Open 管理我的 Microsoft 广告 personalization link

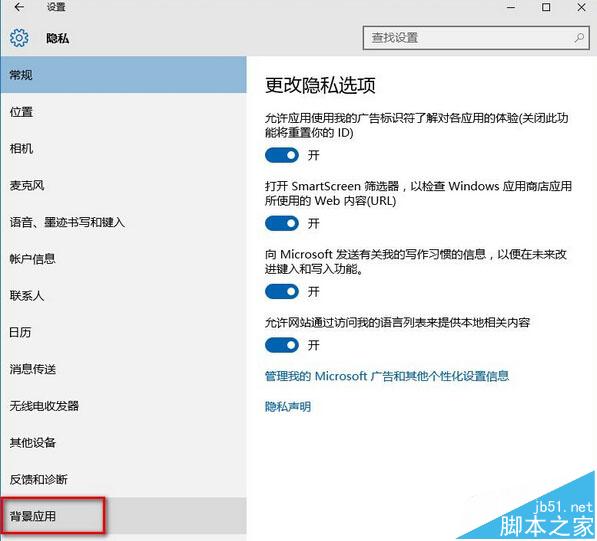pos(387,376)
